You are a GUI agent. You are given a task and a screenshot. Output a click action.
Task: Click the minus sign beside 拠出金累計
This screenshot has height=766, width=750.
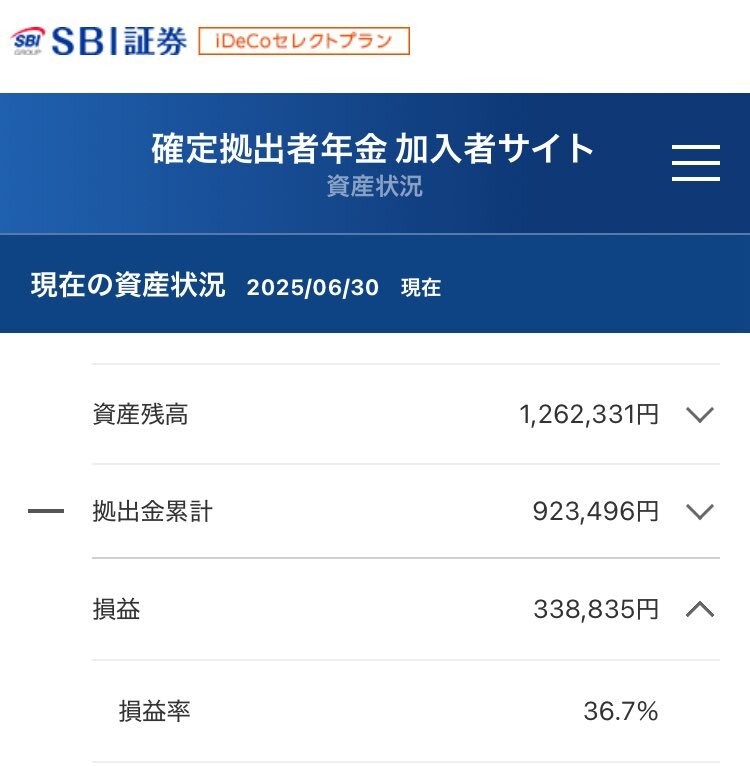point(46,511)
